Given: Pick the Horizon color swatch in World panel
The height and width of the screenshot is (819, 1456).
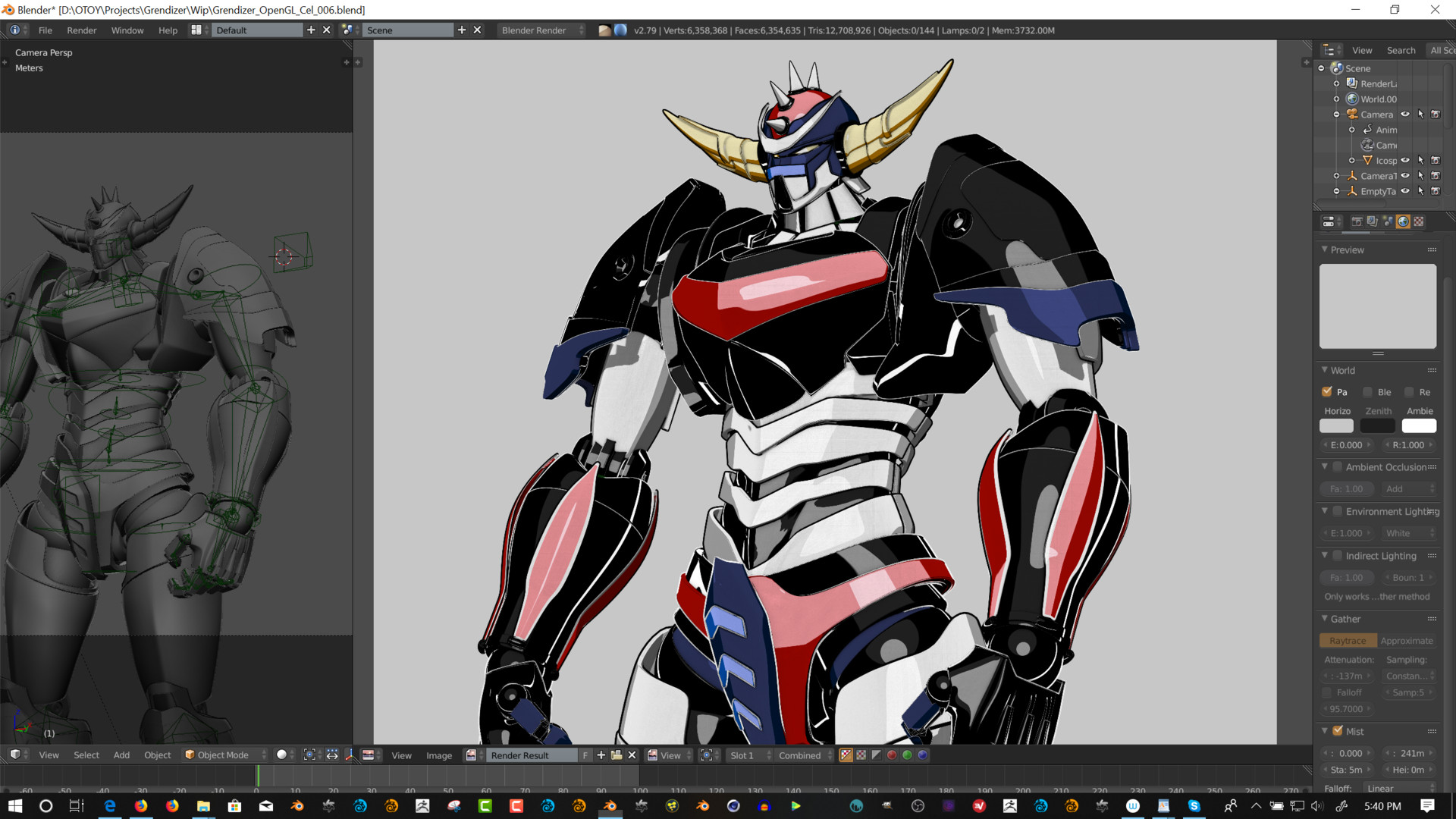Looking at the screenshot, I should pos(1336,426).
